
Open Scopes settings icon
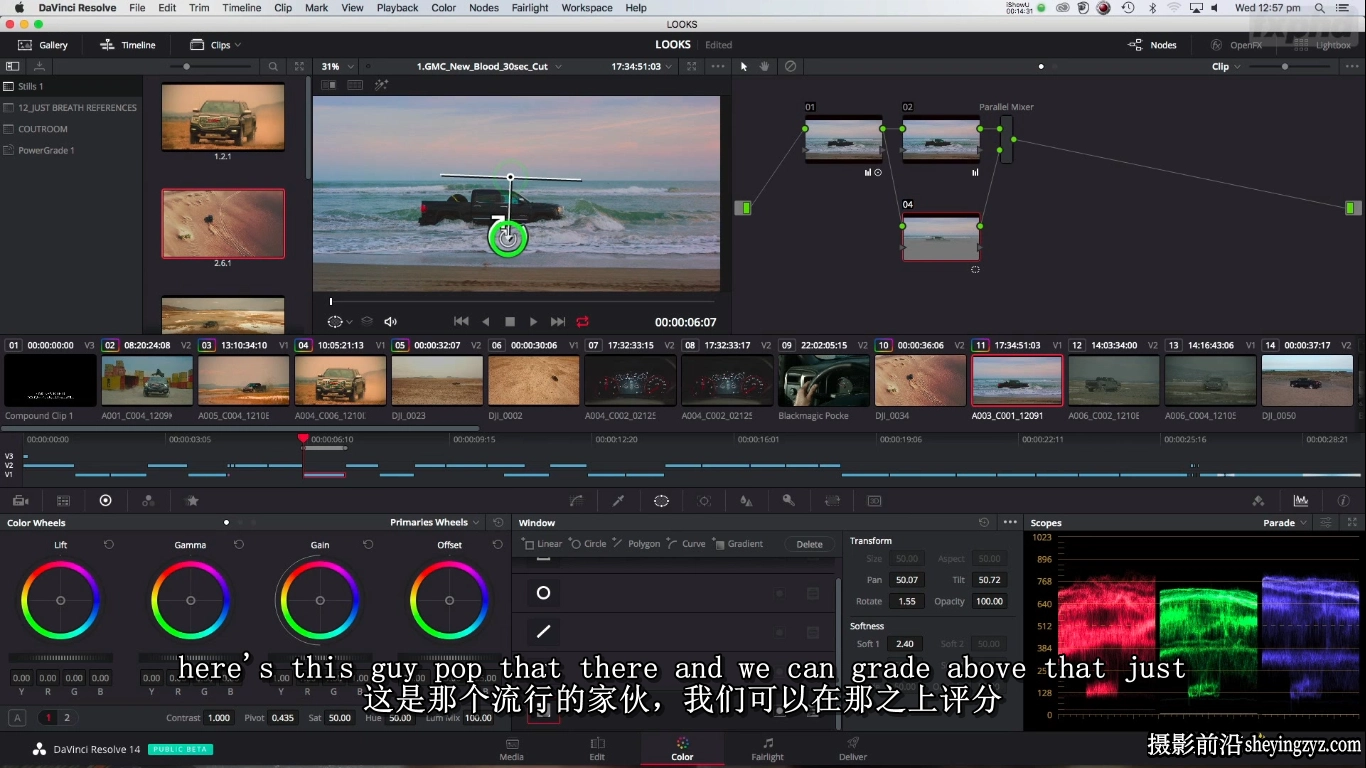[1326, 522]
